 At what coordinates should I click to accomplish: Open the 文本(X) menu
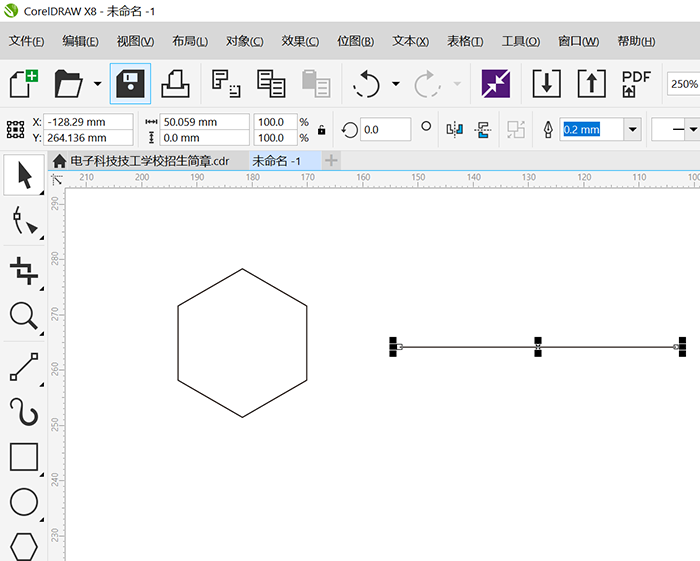pos(411,41)
